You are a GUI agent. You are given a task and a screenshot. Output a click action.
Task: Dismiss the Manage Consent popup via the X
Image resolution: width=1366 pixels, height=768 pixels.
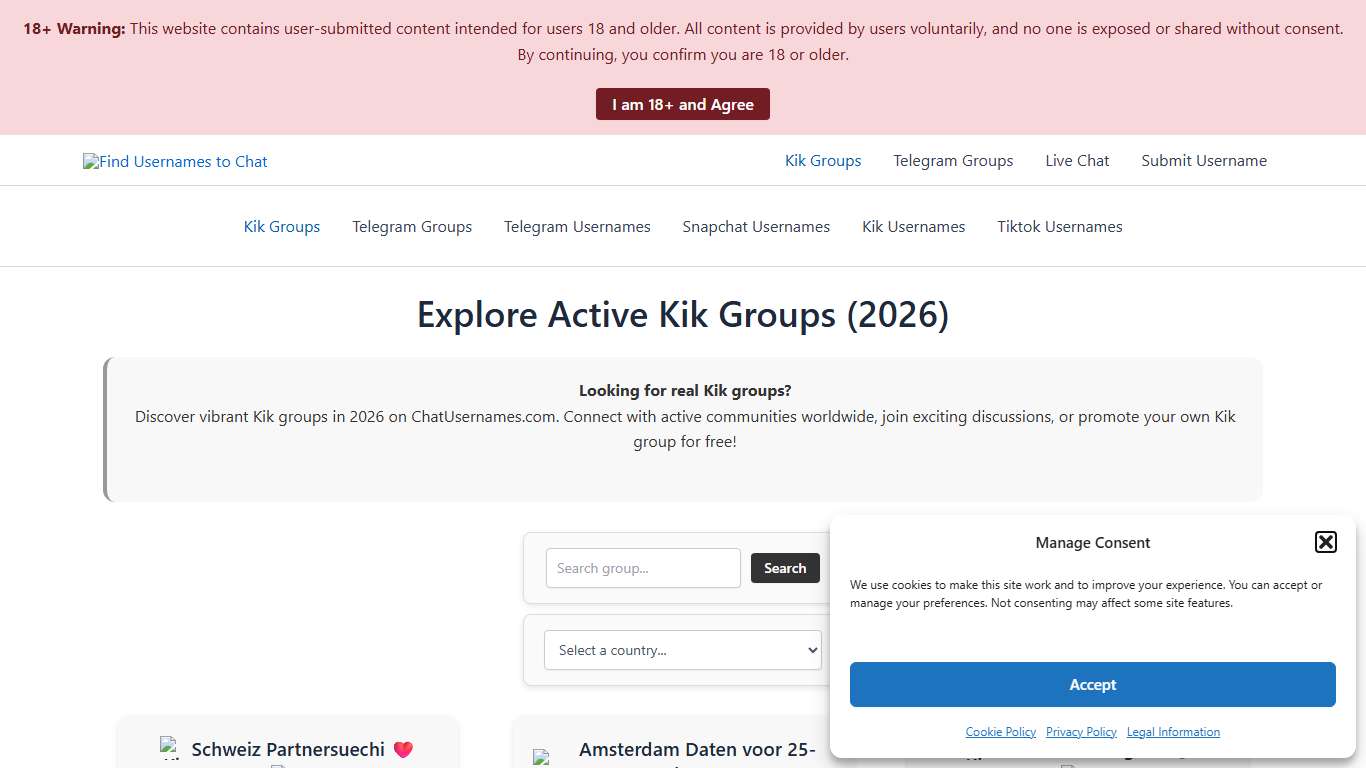point(1325,541)
